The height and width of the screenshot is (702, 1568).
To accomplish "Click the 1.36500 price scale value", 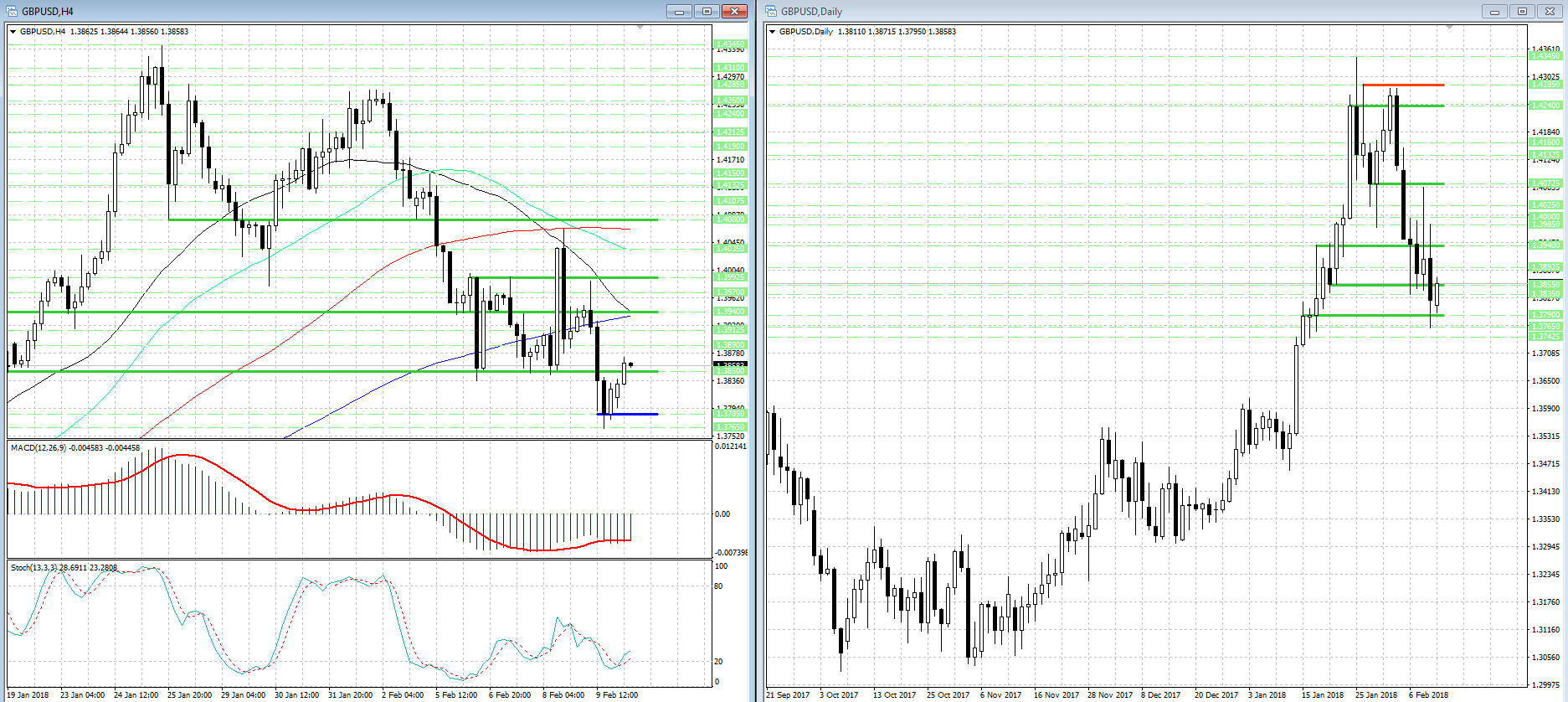I will click(1546, 381).
